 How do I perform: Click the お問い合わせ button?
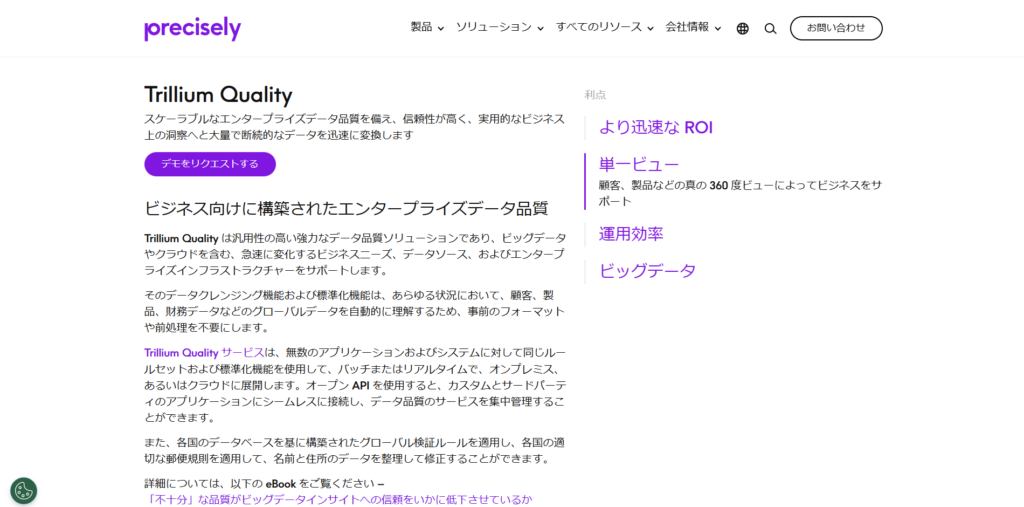pyautogui.click(x=836, y=28)
